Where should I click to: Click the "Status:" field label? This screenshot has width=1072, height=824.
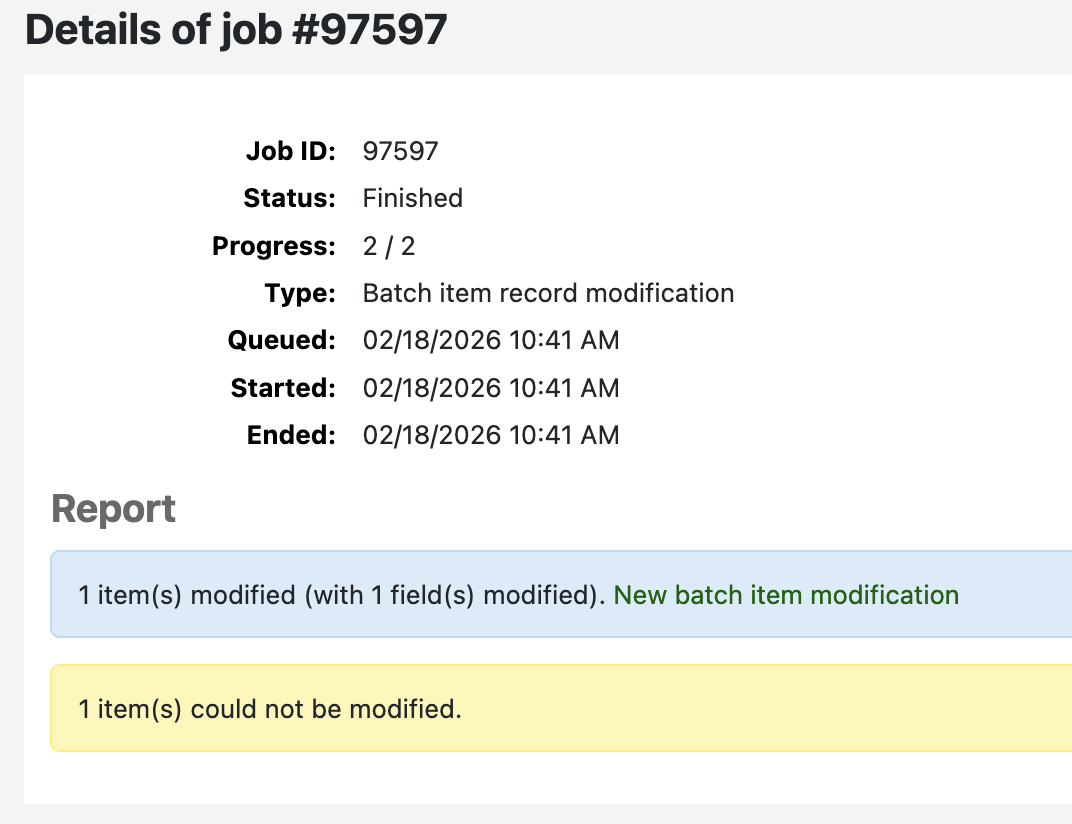pyautogui.click(x=289, y=198)
